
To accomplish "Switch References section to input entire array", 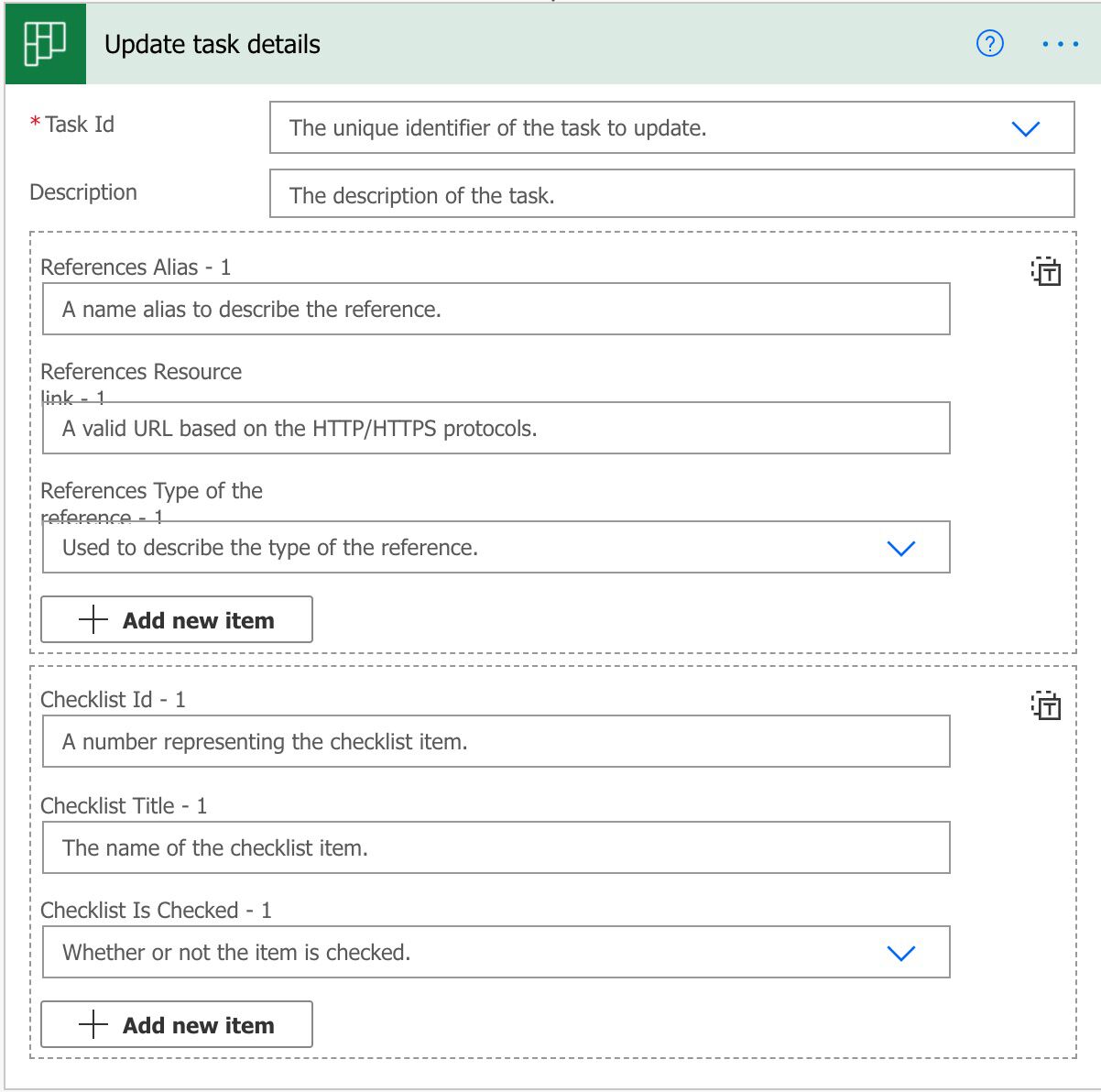I will (1047, 271).
